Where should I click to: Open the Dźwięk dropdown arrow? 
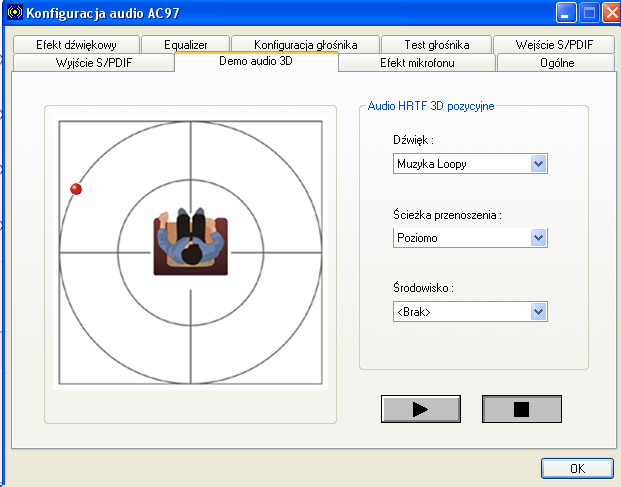pyautogui.click(x=538, y=164)
